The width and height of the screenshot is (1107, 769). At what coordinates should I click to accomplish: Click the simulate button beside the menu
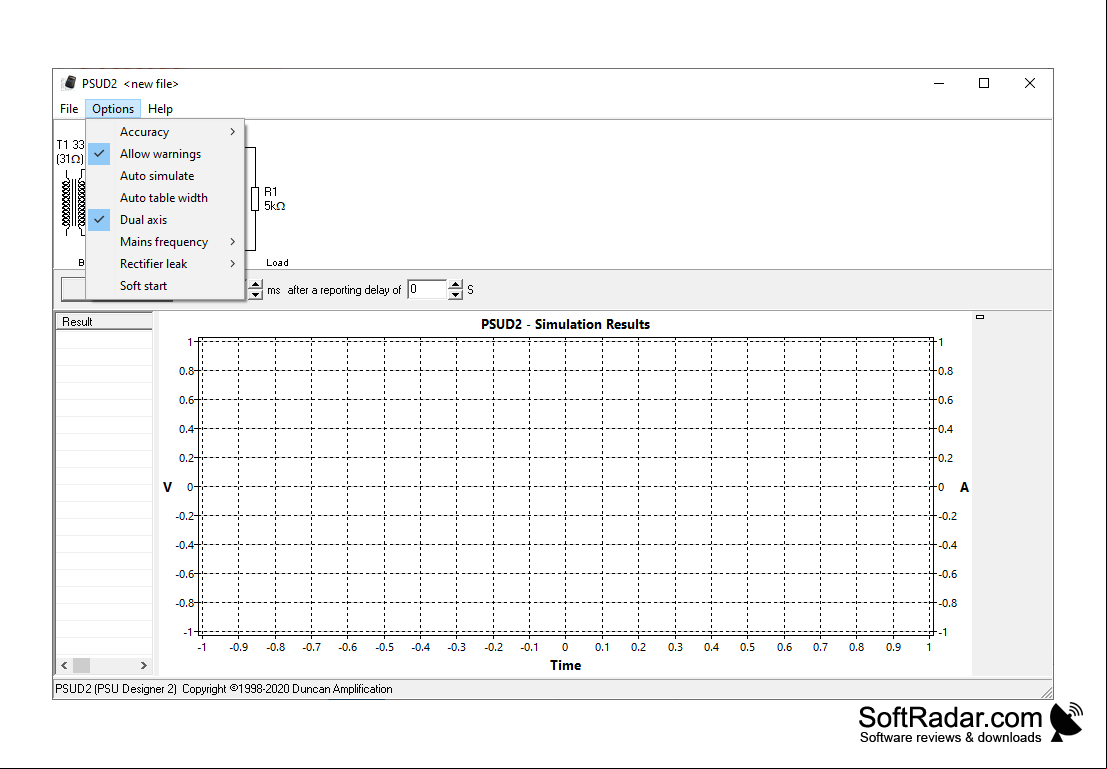(x=73, y=289)
